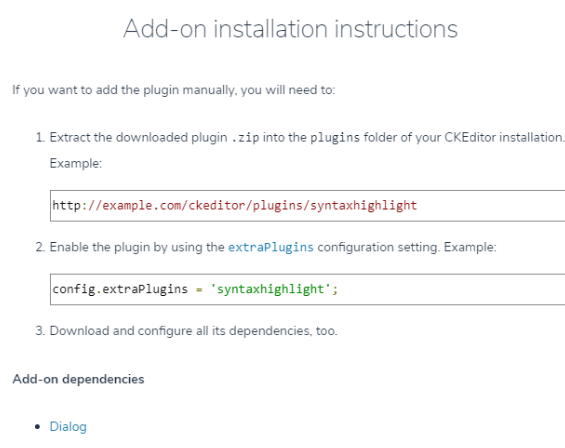Click the 'Add-on dependencies' heading
Screen dimensions: 565x448
click(x=79, y=379)
